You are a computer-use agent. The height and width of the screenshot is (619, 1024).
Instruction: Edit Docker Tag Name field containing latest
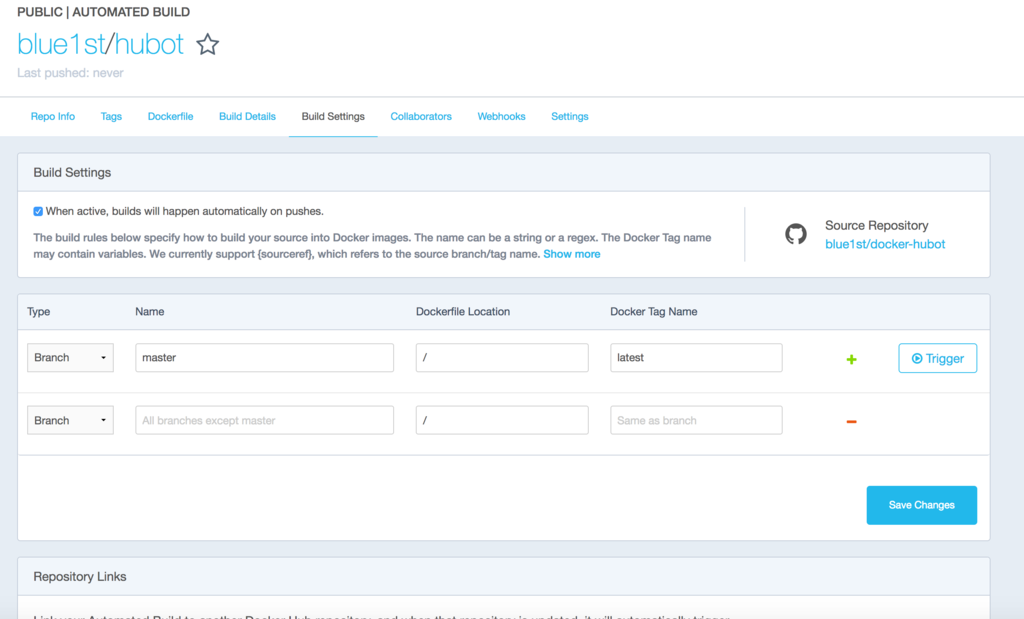pos(696,358)
